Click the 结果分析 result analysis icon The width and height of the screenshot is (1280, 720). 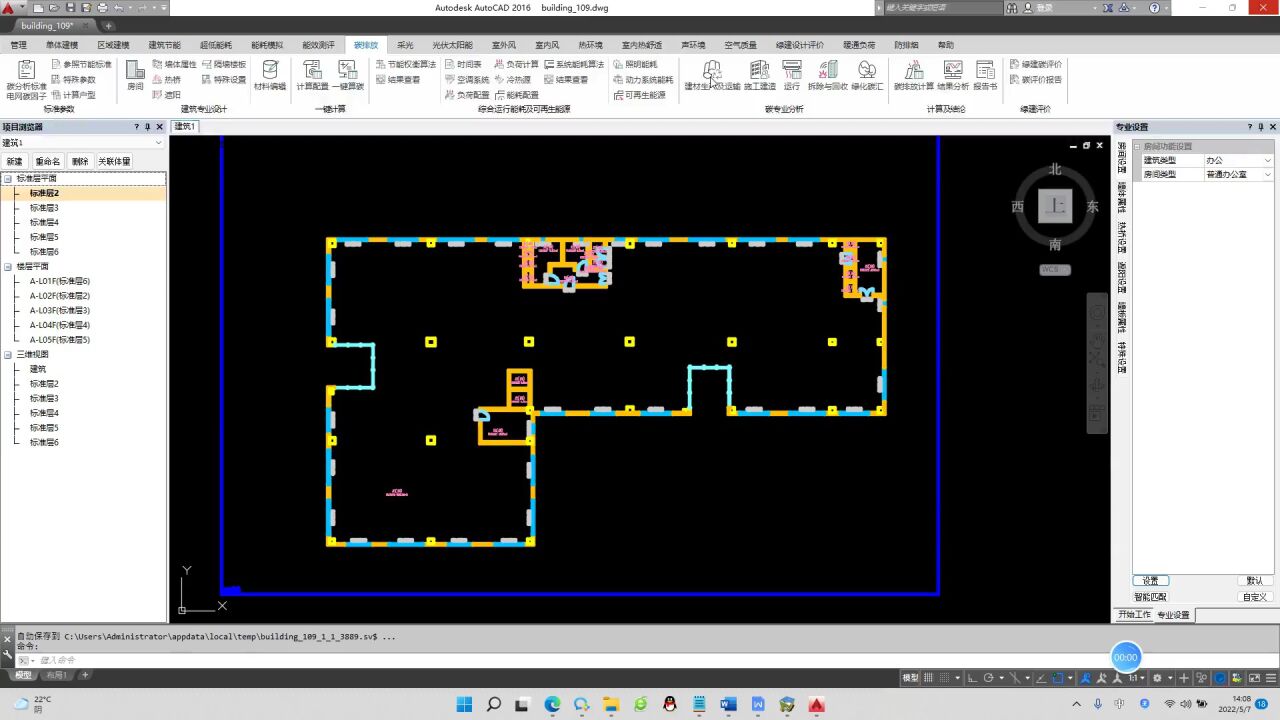952,75
